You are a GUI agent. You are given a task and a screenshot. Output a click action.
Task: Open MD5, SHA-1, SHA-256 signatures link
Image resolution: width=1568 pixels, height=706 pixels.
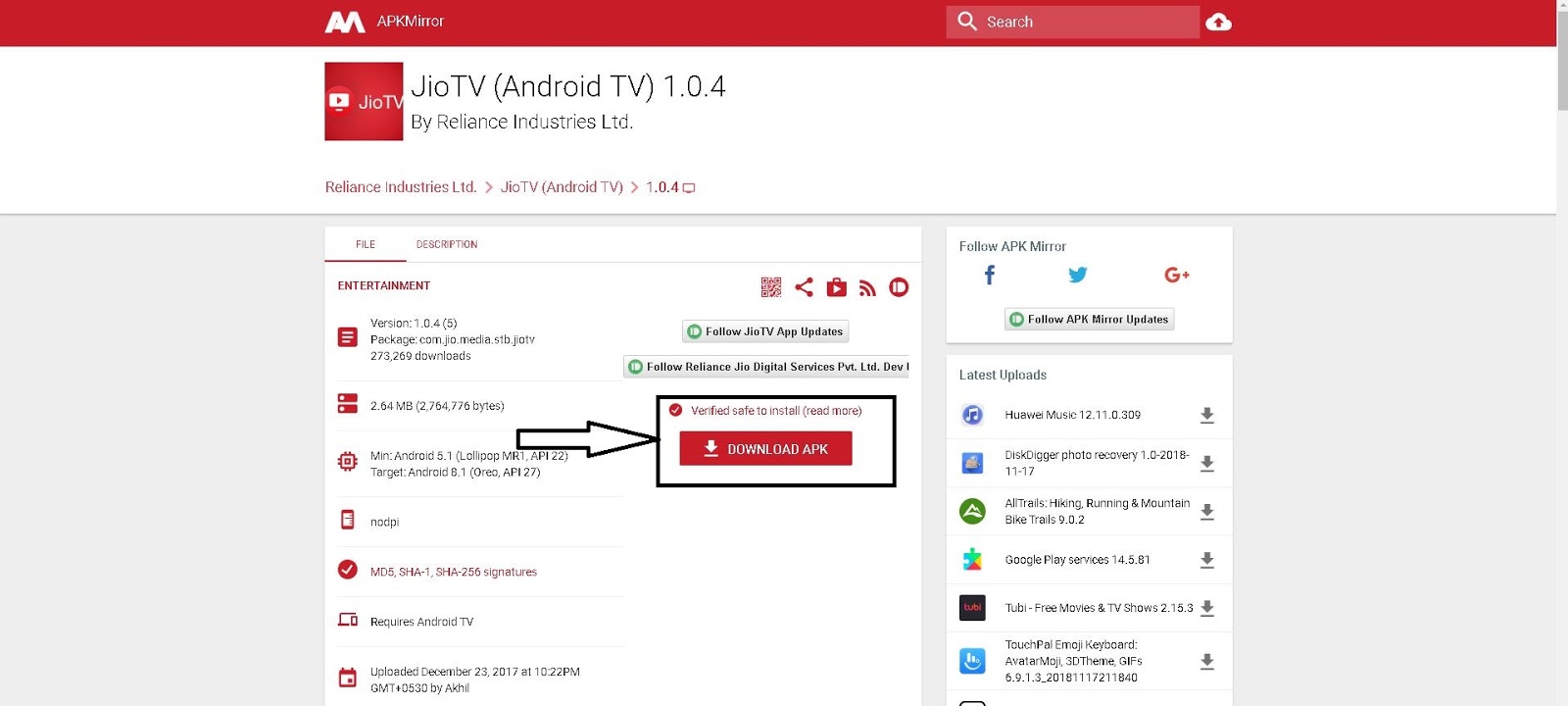(x=454, y=572)
